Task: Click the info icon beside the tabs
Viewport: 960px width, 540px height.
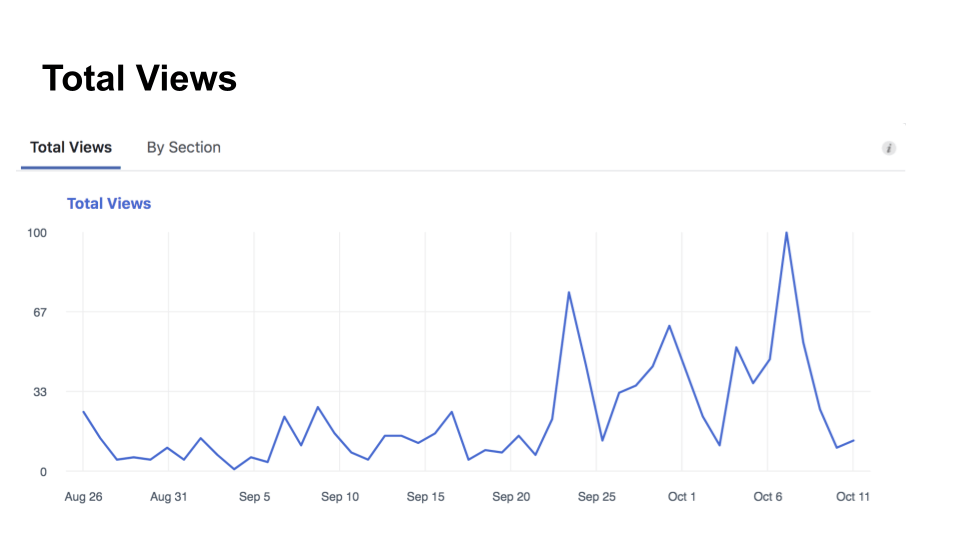Action: [888, 148]
